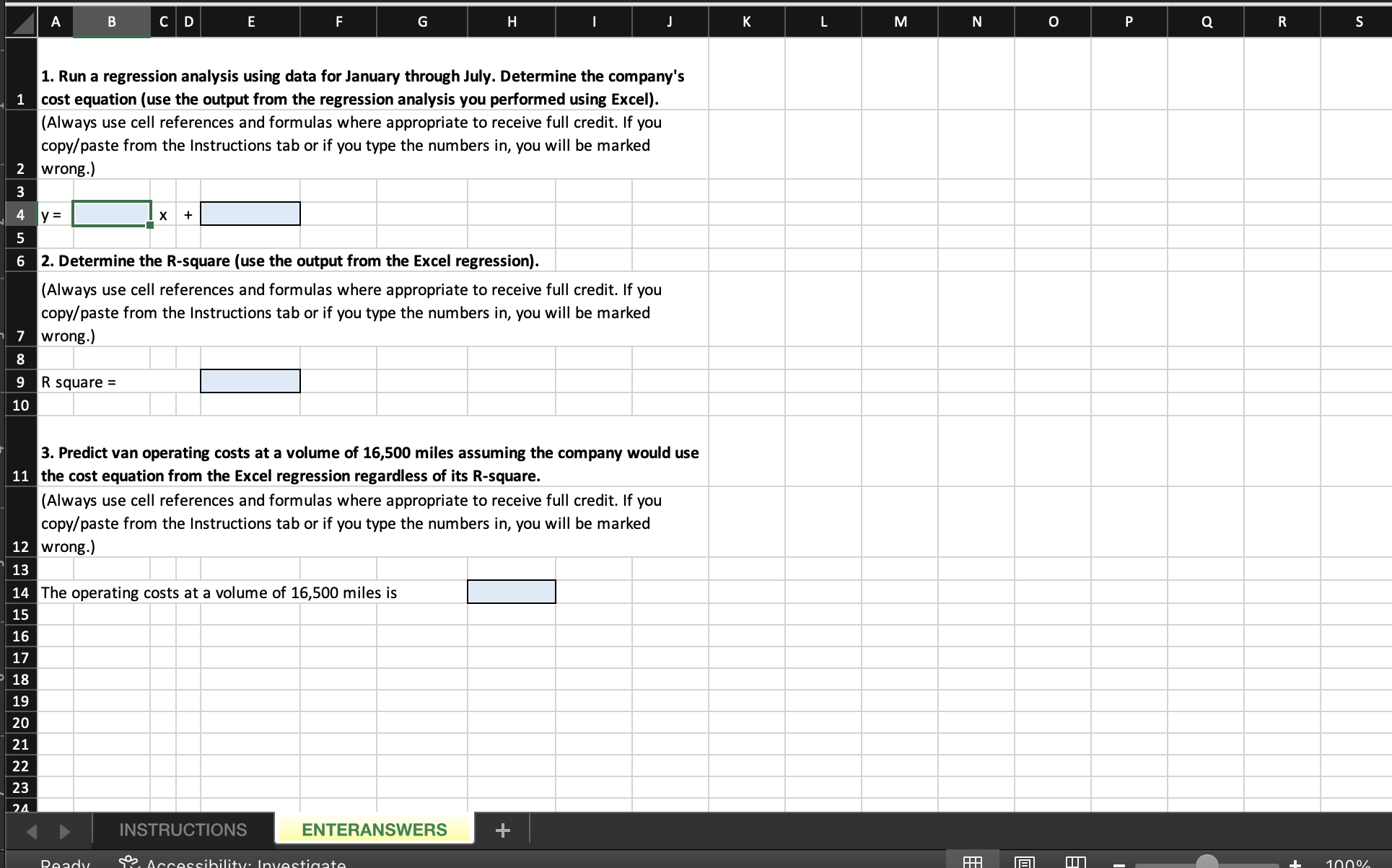Select column E header

click(x=250, y=22)
